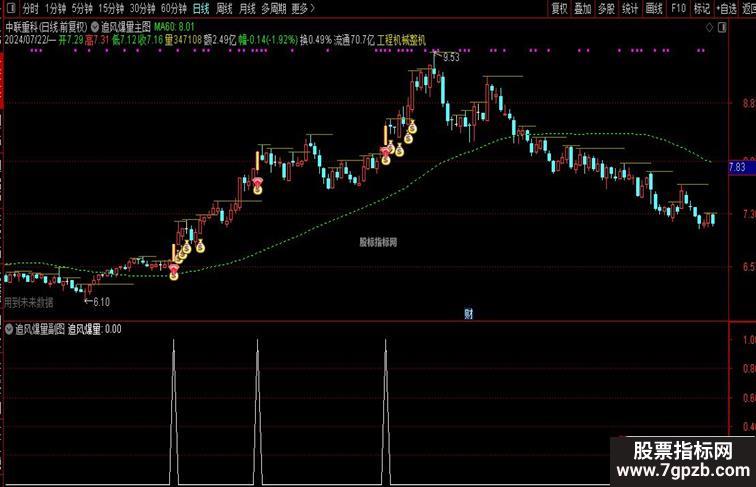Click the 标记 mark button
Screen dimensions: 756x487
[x=702, y=8]
